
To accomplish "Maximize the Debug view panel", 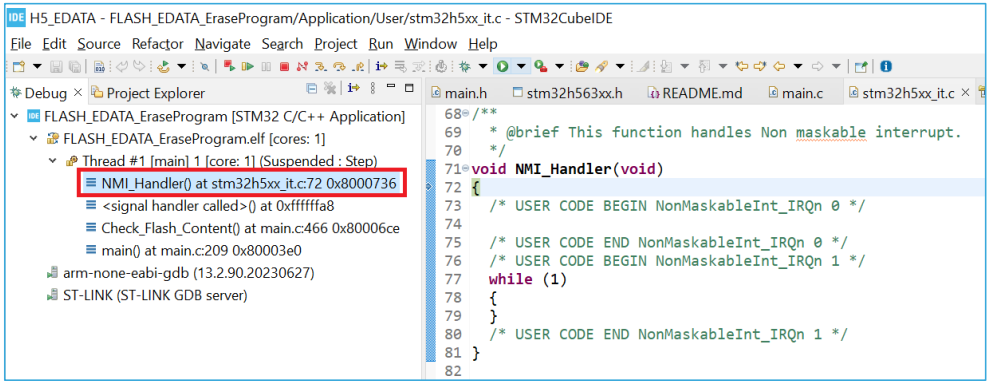I will 409,88.
